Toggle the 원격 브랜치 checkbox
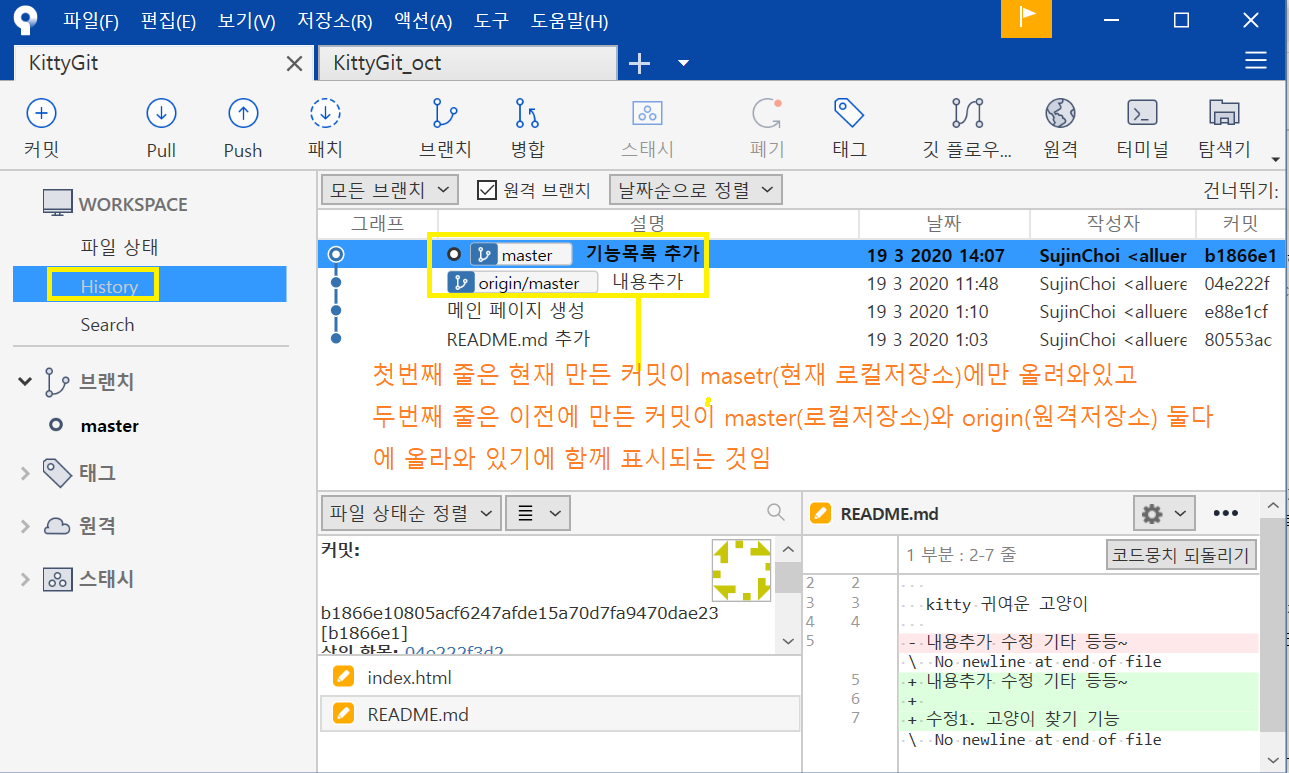 pyautogui.click(x=487, y=190)
